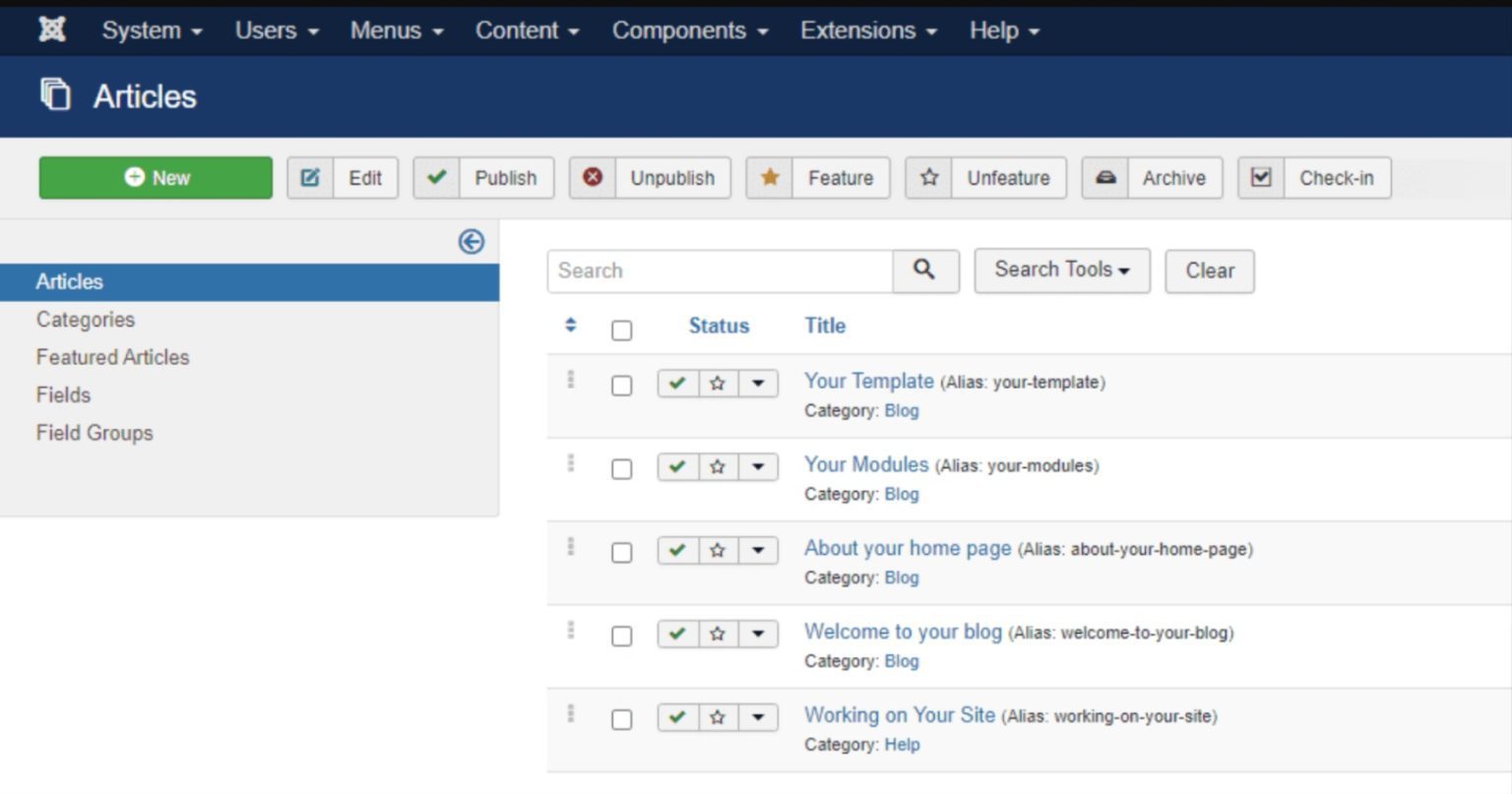This screenshot has height=794, width=1512.
Task: Open the Content menu dropdown
Action: (x=528, y=31)
